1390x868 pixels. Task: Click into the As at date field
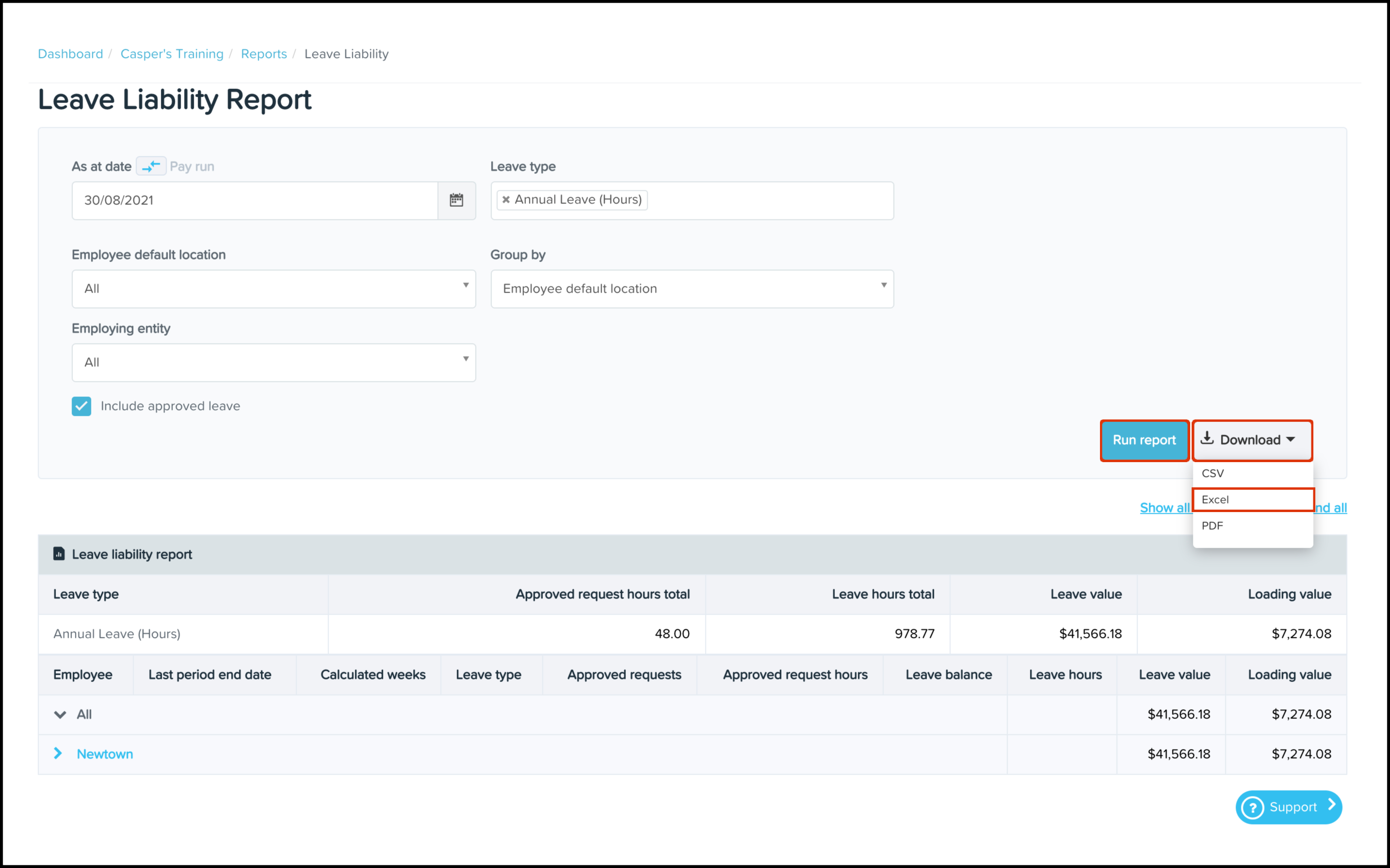pyautogui.click(x=254, y=200)
